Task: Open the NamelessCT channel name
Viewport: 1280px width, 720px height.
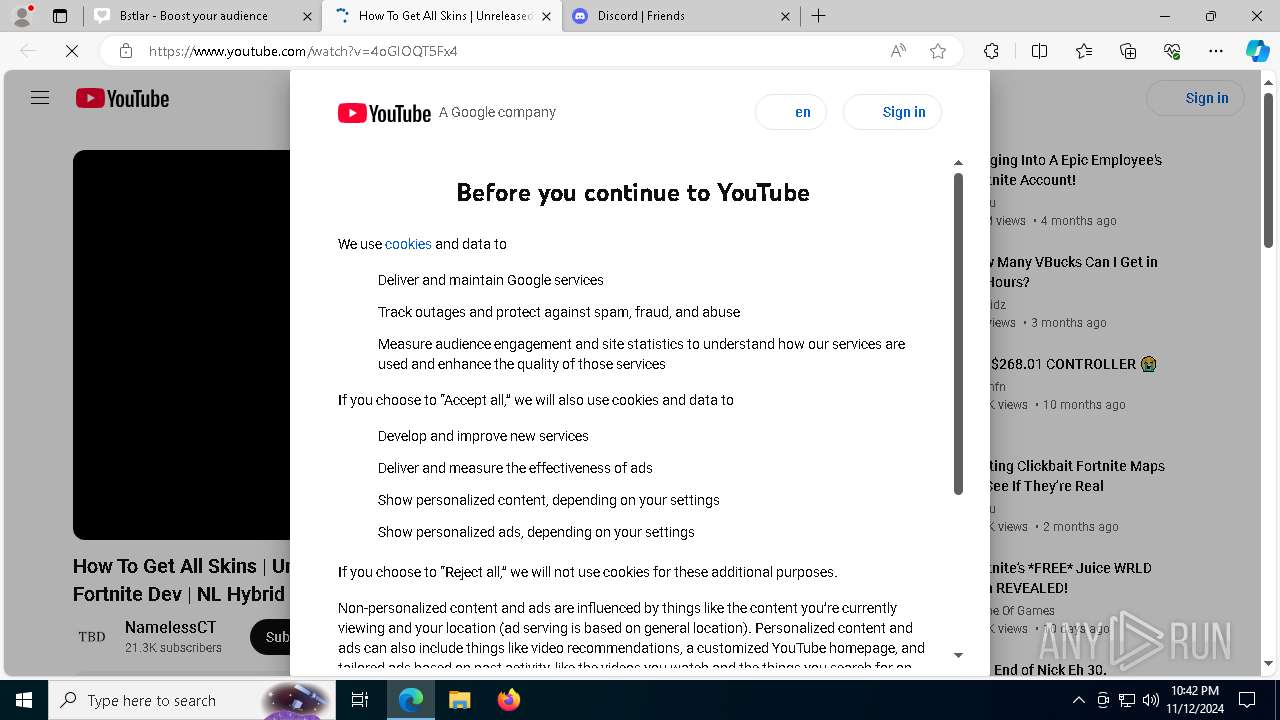Action: tap(170, 628)
